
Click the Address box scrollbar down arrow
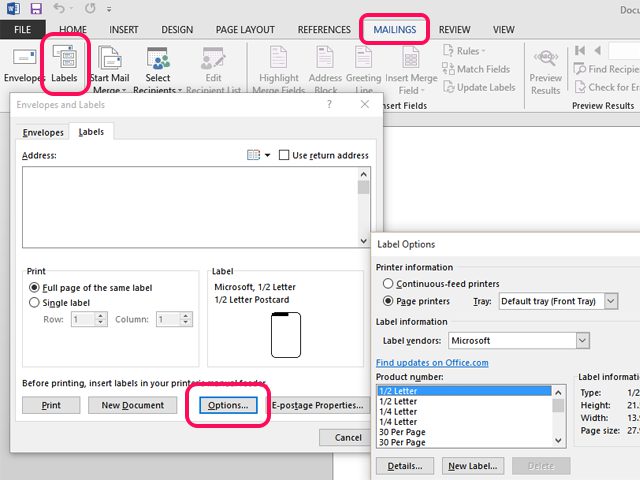[x=364, y=241]
